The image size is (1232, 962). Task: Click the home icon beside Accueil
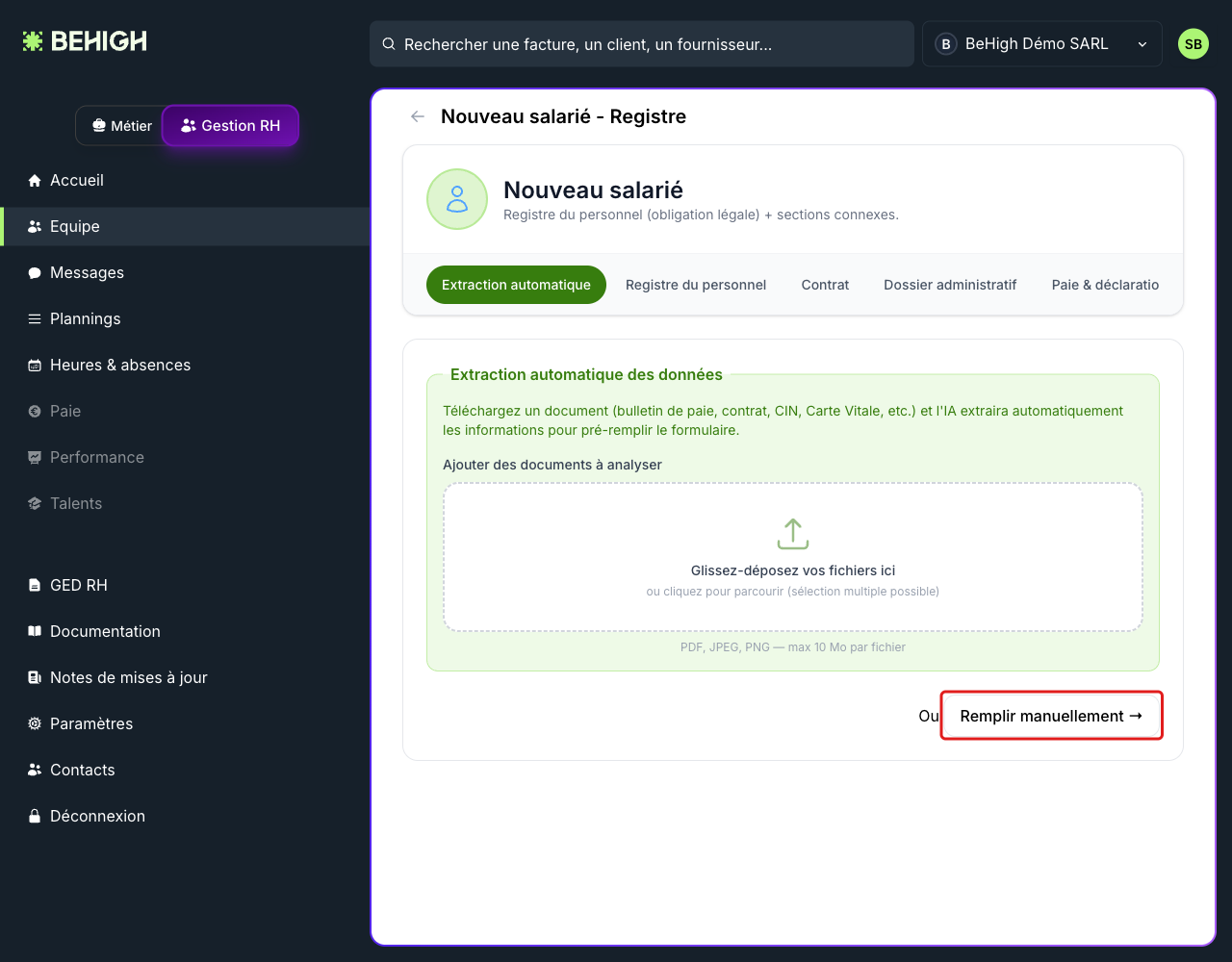pos(35,181)
